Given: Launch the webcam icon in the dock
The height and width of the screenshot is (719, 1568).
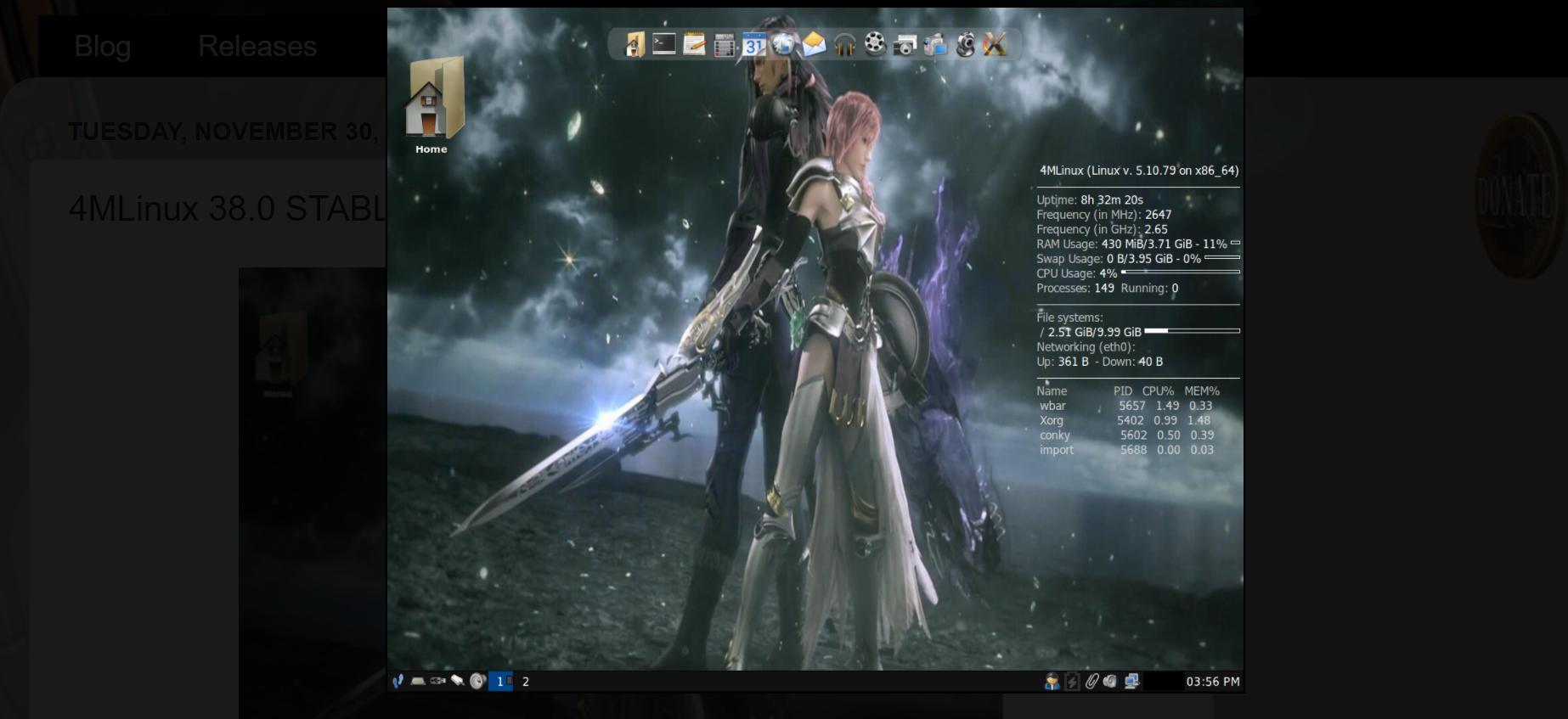Looking at the screenshot, I should point(965,44).
